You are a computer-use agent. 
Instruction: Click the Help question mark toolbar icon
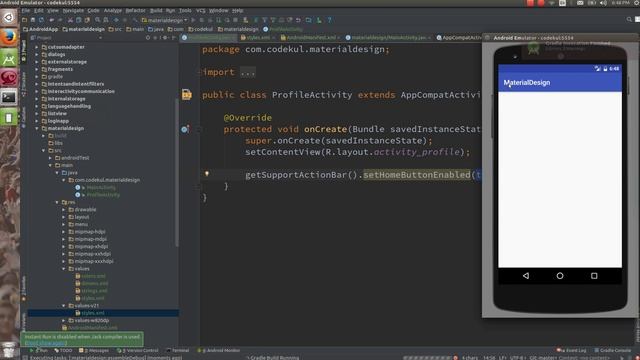tap(329, 20)
